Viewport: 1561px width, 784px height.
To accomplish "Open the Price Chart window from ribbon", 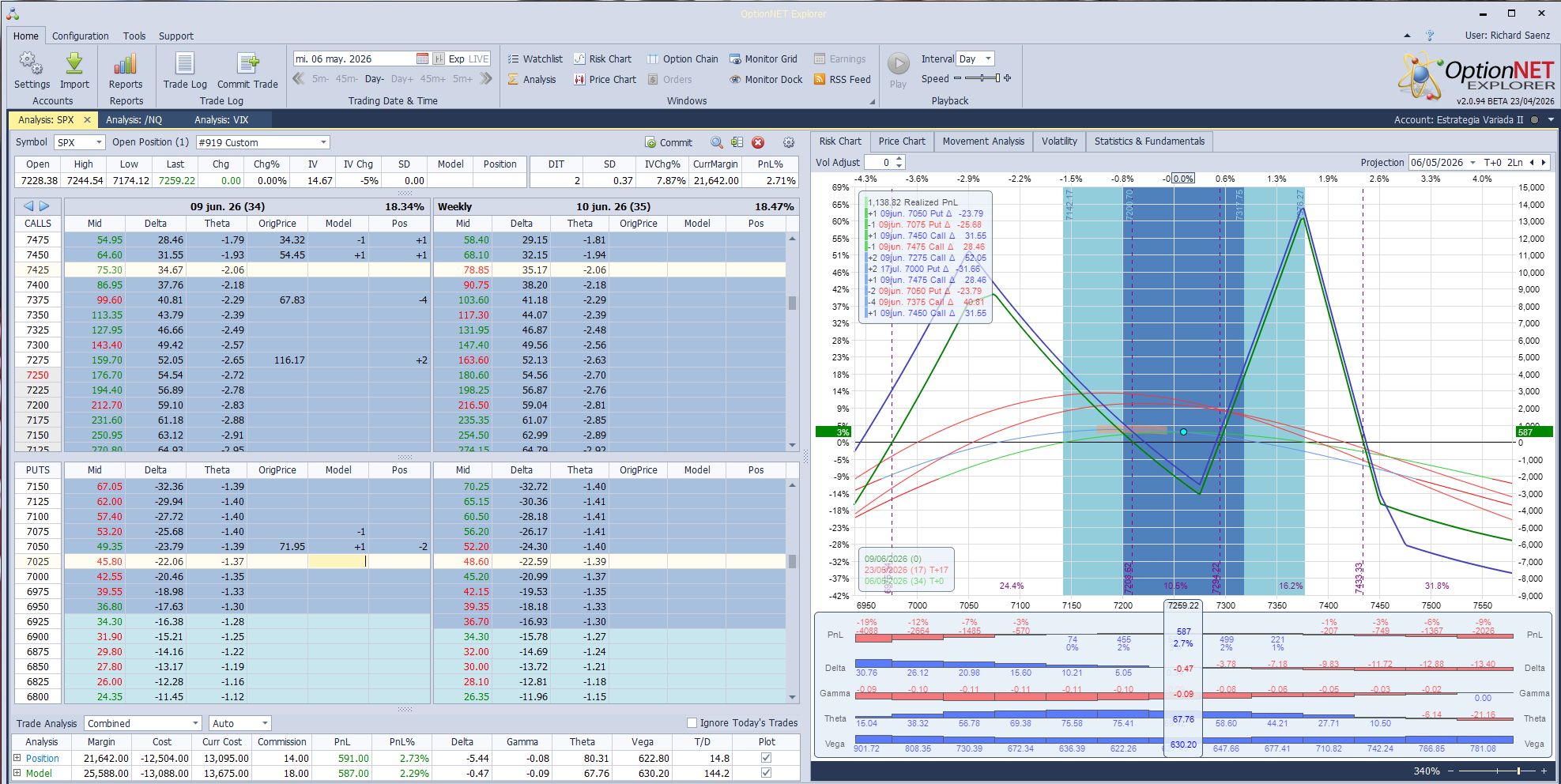I will click(x=605, y=79).
